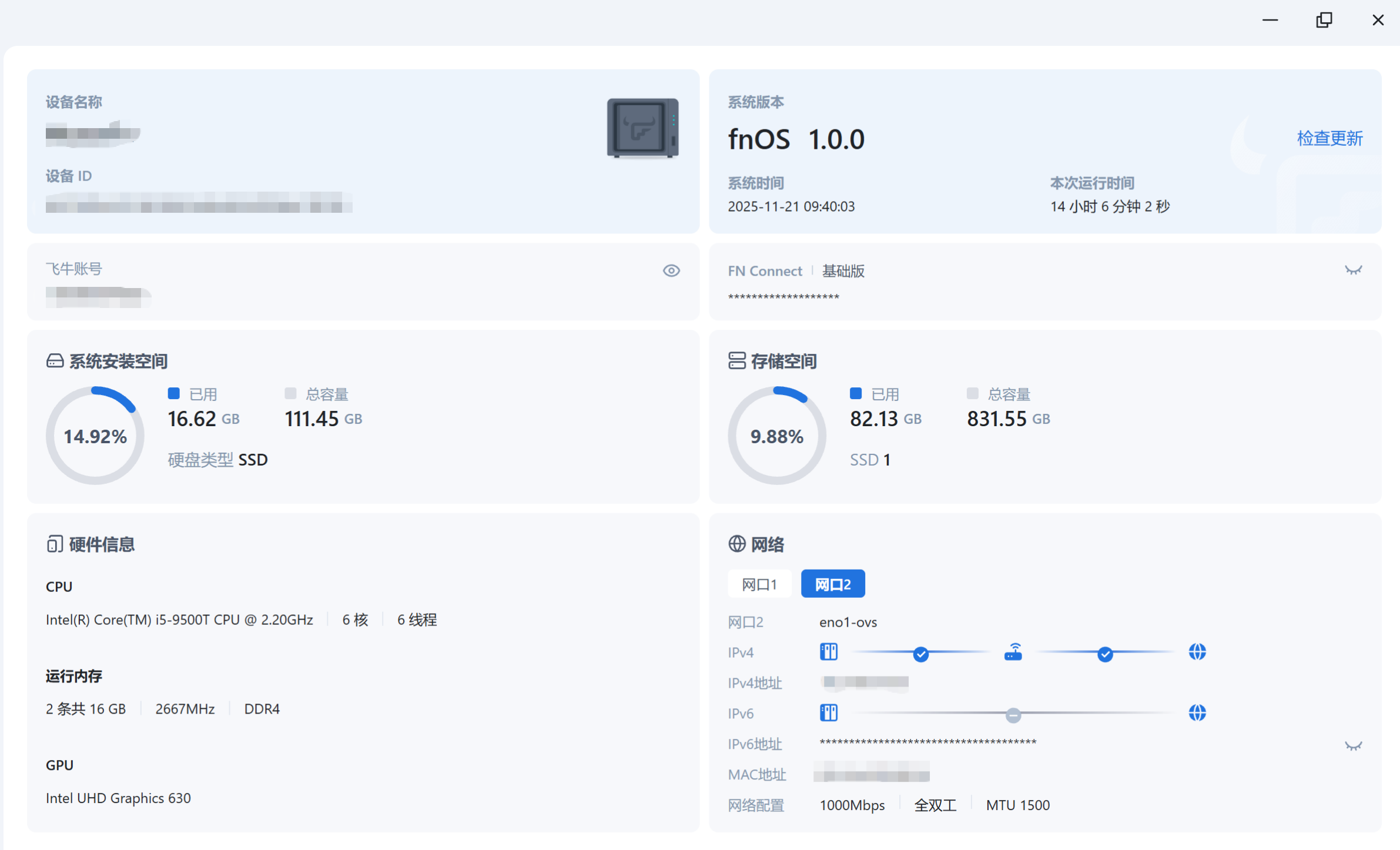Click the FN Connect label
The image size is (1400, 850).
[x=765, y=271]
